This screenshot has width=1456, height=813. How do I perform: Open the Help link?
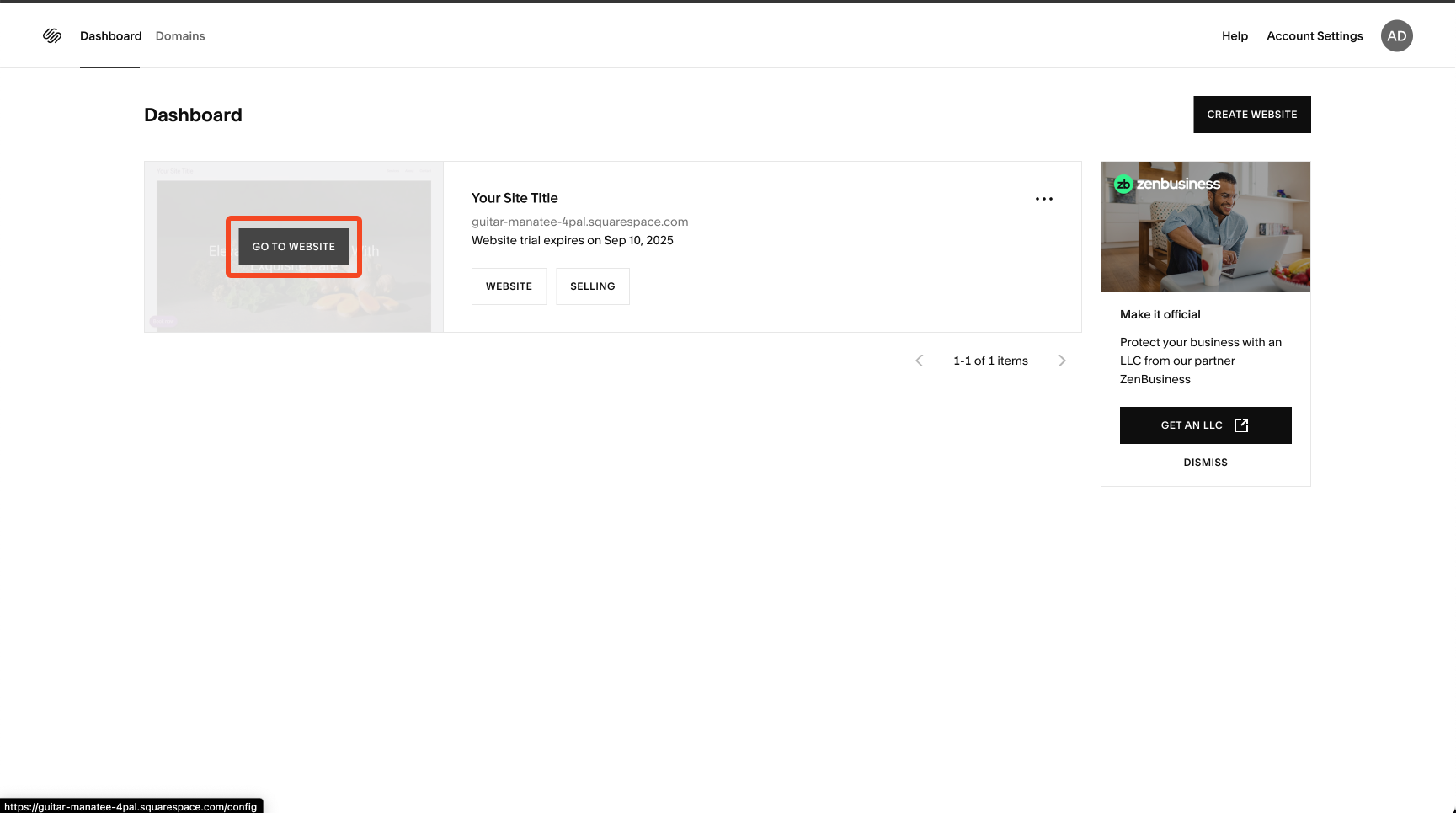coord(1235,36)
